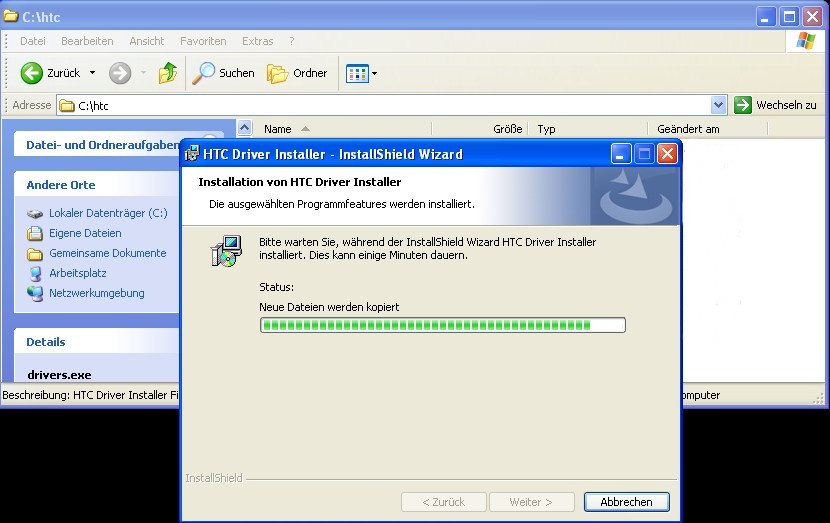
Task: Open Netzwerkumgebung in Andere Orte
Action: 96,293
